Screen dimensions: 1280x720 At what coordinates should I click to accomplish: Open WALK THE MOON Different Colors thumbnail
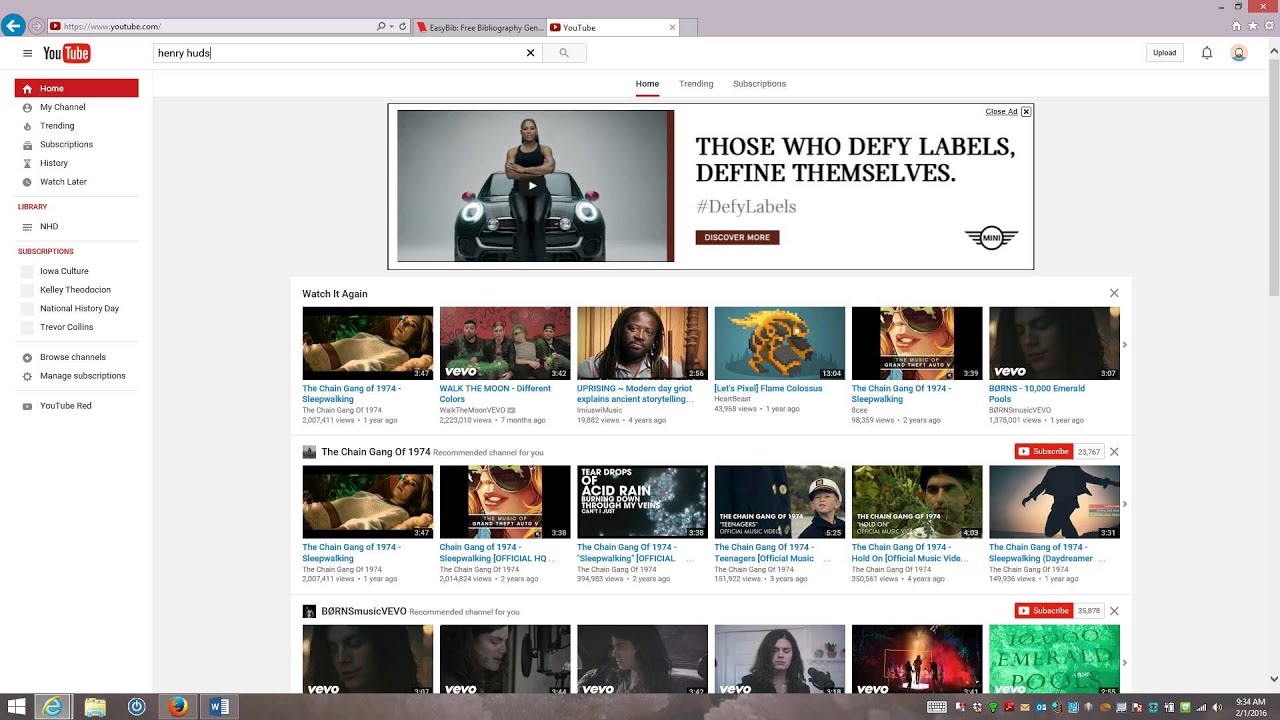pos(505,343)
